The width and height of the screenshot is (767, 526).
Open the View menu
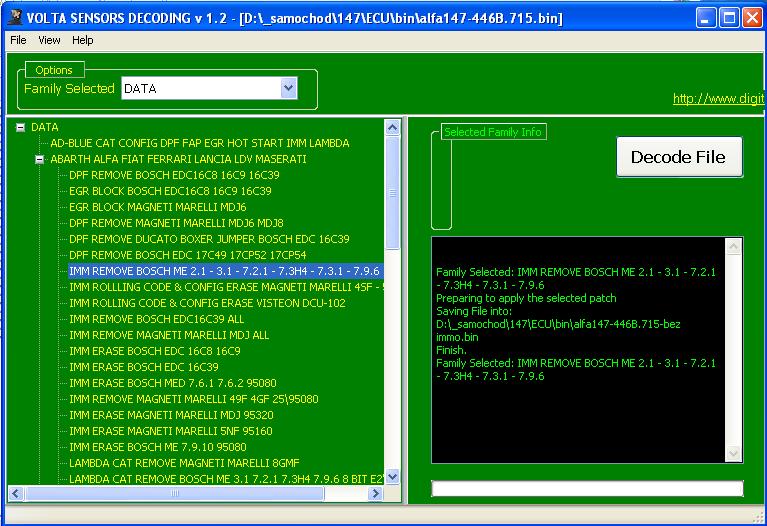point(49,40)
